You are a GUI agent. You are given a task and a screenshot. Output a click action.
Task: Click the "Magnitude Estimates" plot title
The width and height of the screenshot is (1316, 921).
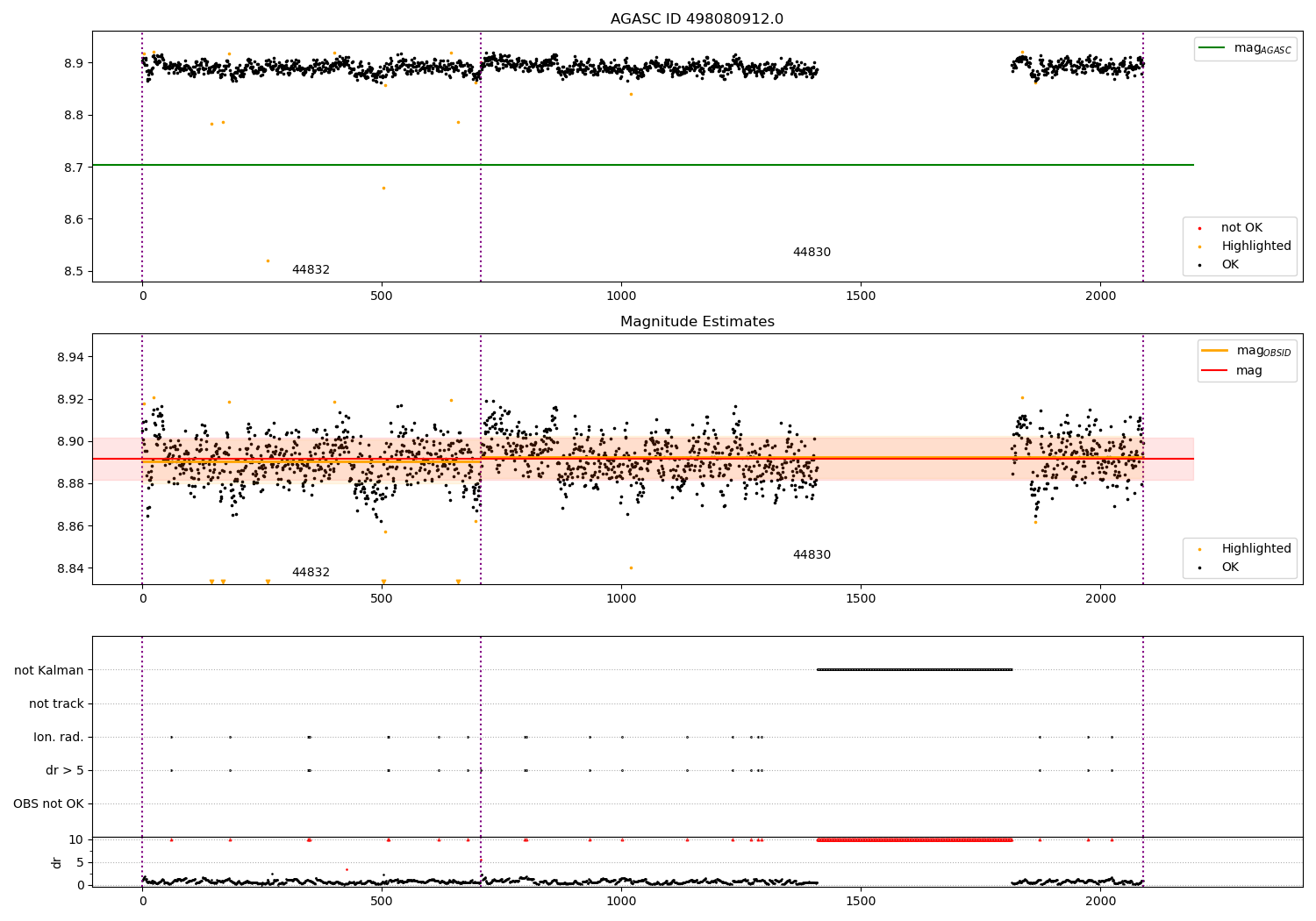click(x=697, y=322)
